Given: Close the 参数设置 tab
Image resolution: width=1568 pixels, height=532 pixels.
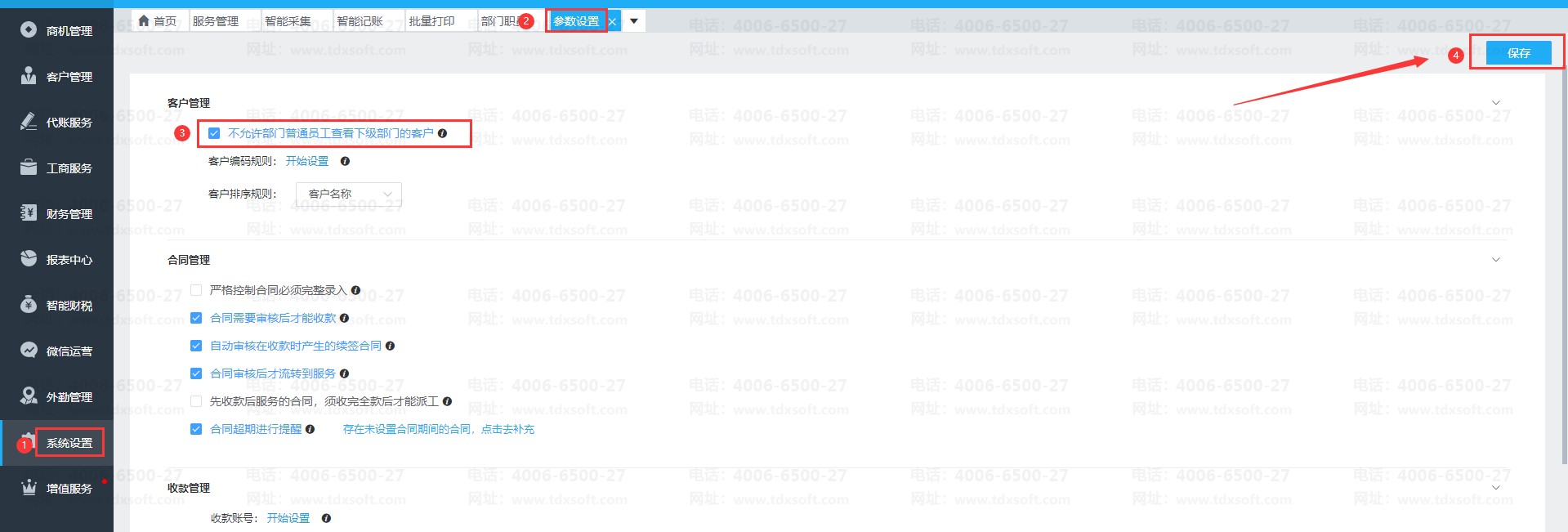Looking at the screenshot, I should (x=612, y=22).
